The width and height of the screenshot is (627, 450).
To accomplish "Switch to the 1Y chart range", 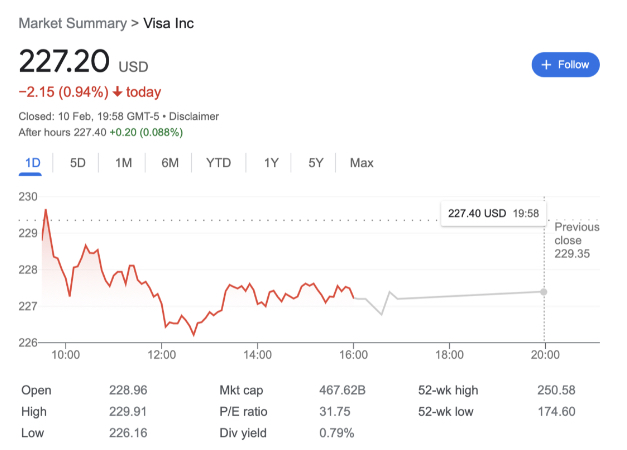I will pos(271,163).
